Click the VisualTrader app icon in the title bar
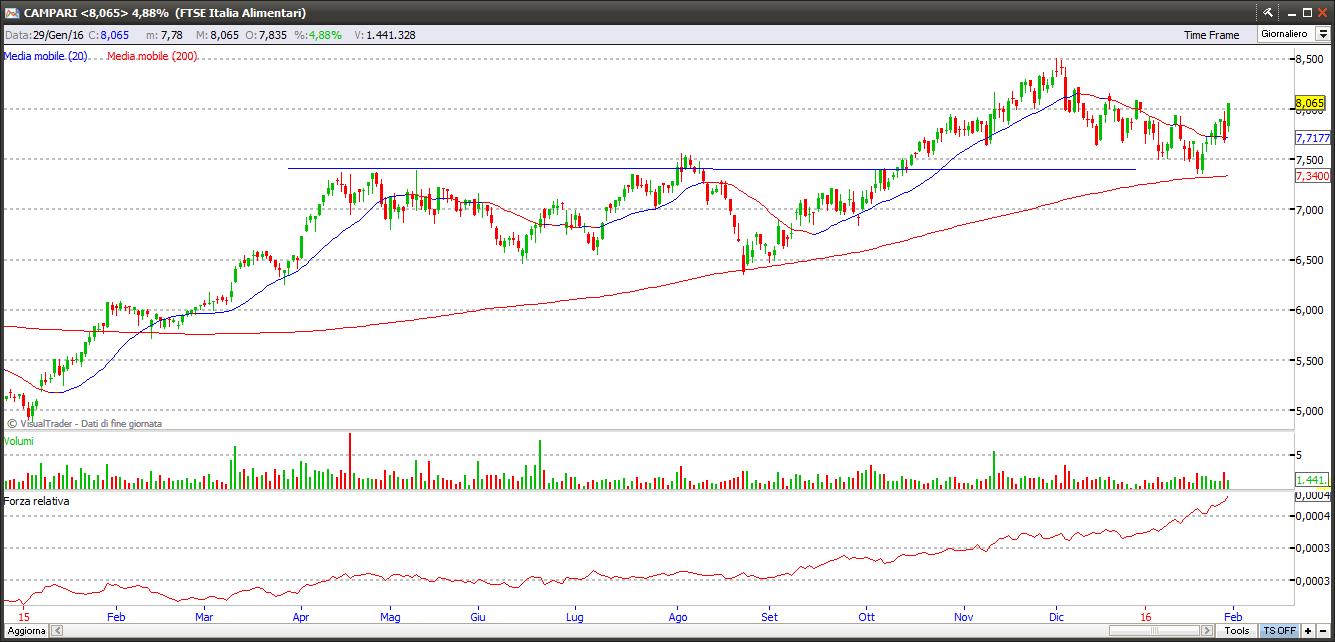Viewport: 1335px width, 642px height. pyautogui.click(x=11, y=13)
